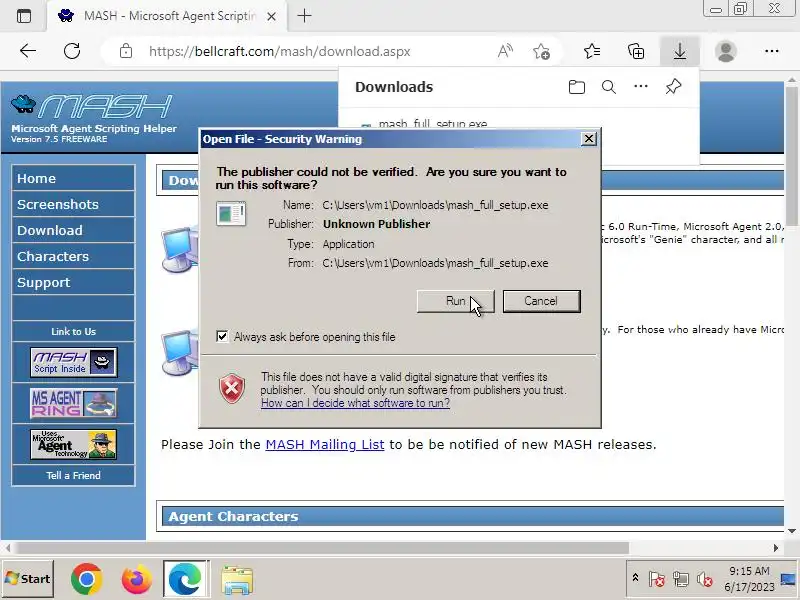Open tab actions menu icon
The image size is (800, 600).
click(23, 16)
